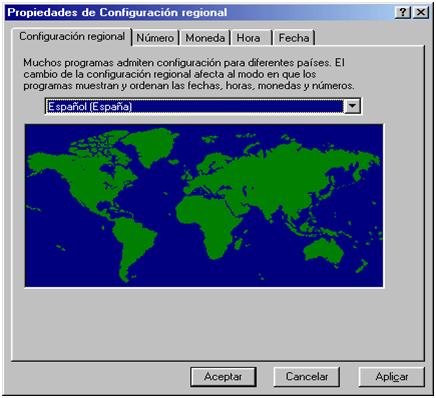Click the dialog title 'Propiedades de Configuración regional'
436x398 pixels.
pos(117,13)
